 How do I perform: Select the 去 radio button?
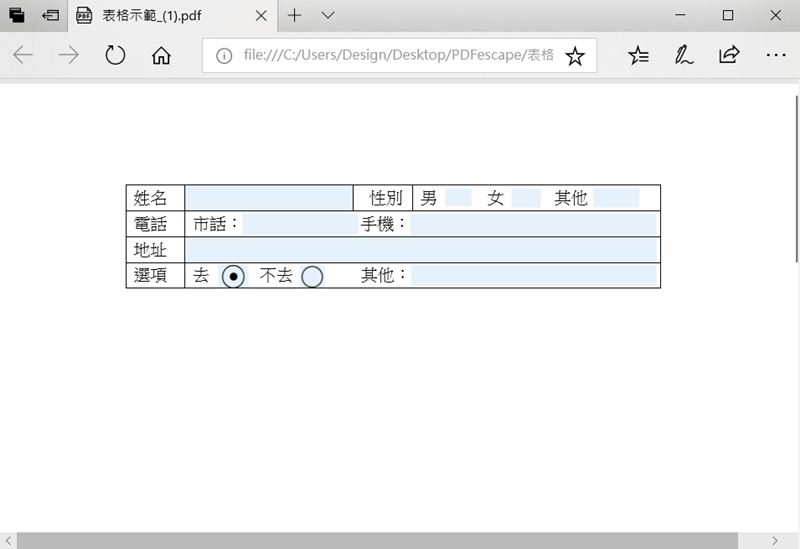(233, 277)
